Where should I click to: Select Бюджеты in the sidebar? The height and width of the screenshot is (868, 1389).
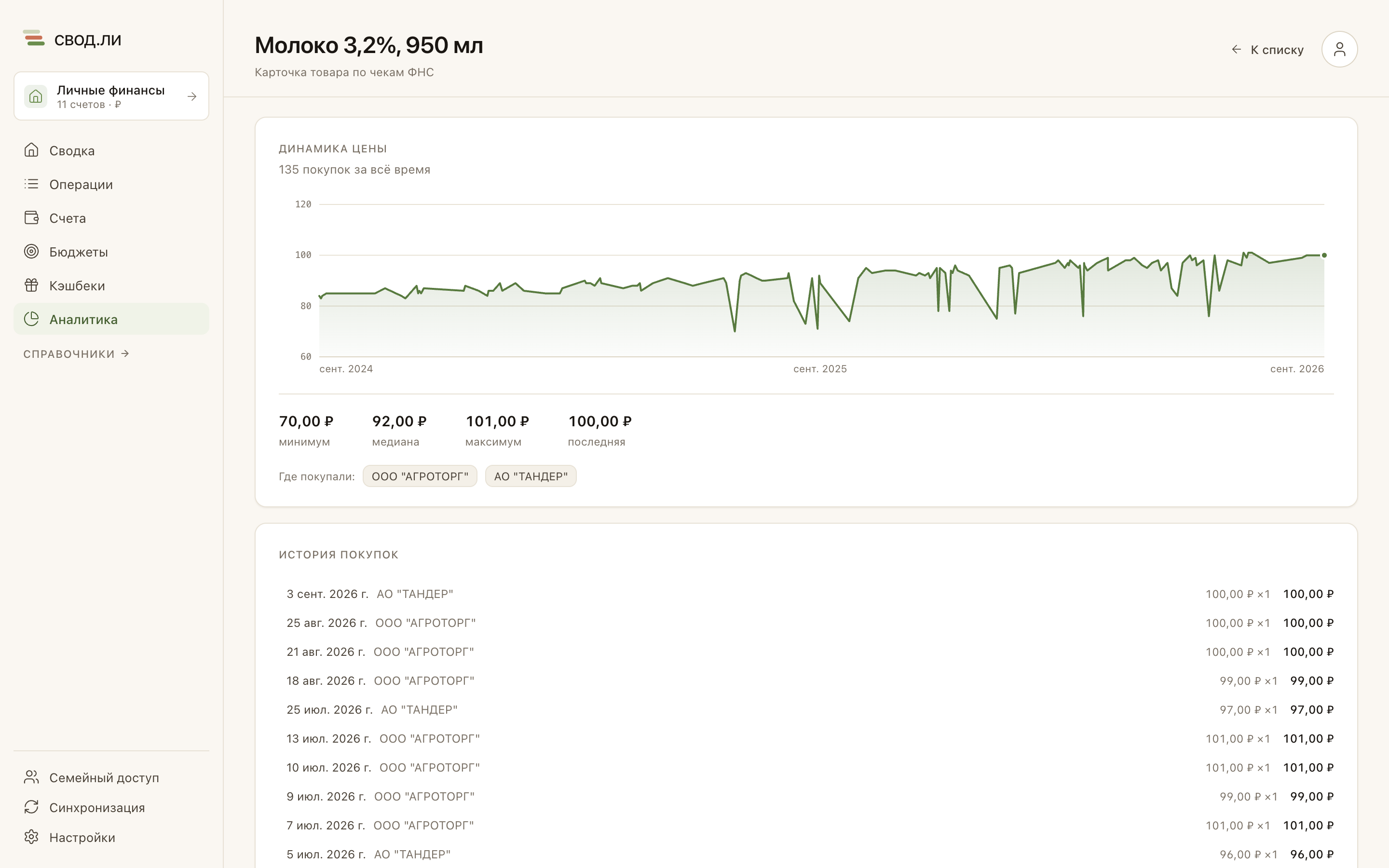tap(111, 251)
